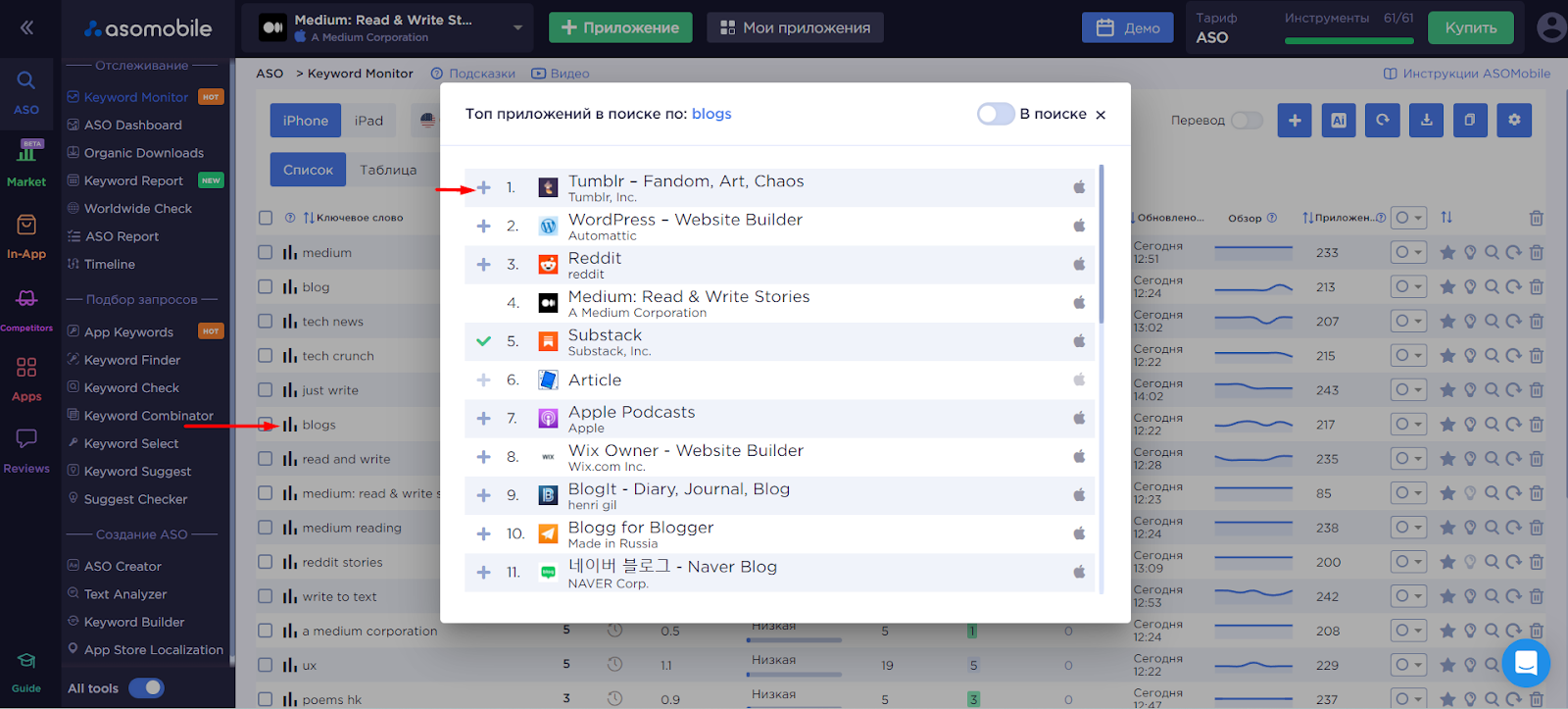Add Reddit app with the plus icon

483,264
